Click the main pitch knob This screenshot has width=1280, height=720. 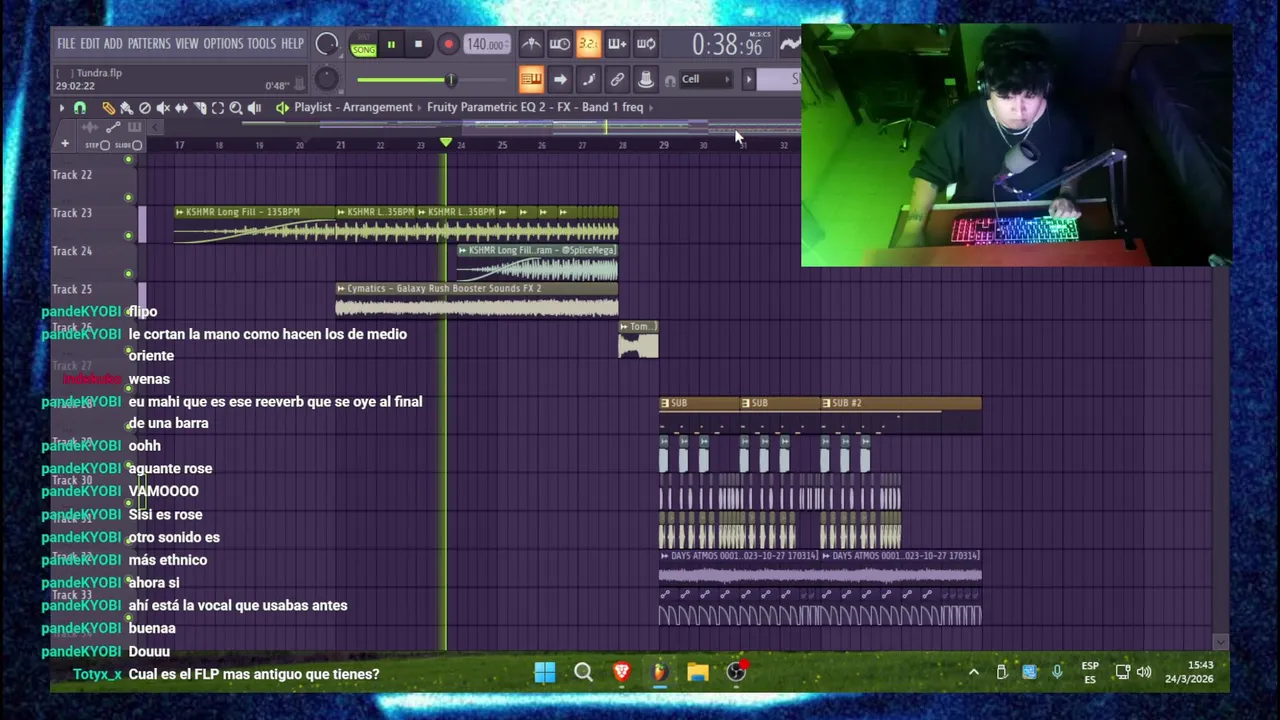326,80
